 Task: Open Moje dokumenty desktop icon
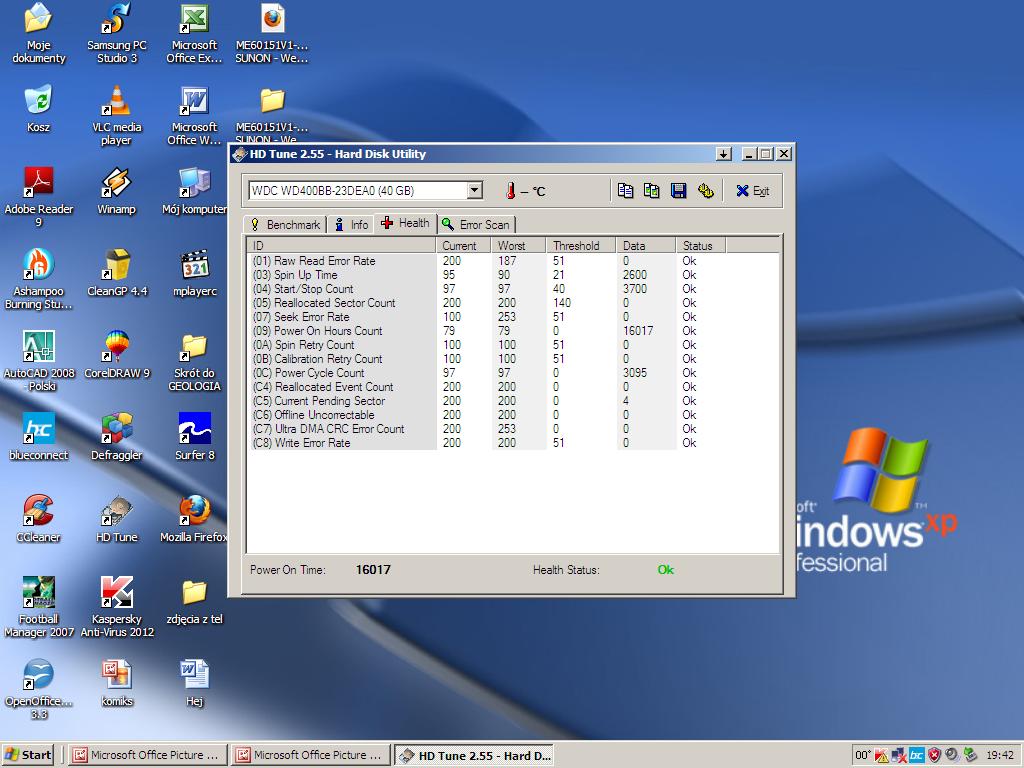pyautogui.click(x=39, y=33)
